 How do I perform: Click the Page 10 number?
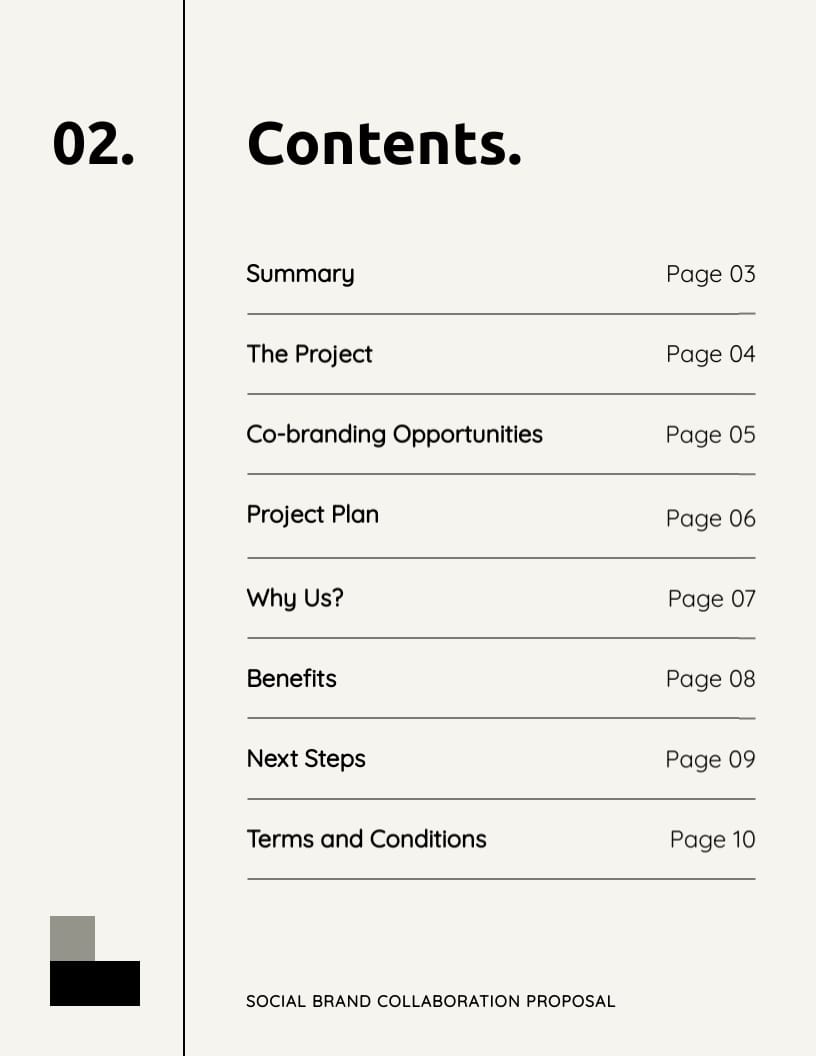(713, 840)
